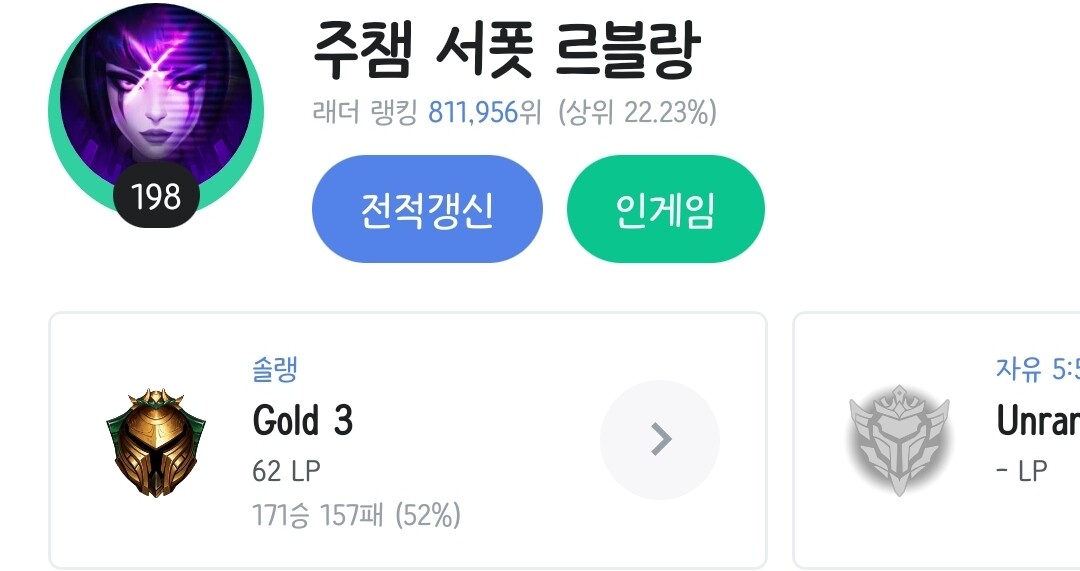Image resolution: width=1080 pixels, height=571 pixels.
Task: Select the summoner name 주챔 서폿 르블랑
Action: [x=507, y=50]
